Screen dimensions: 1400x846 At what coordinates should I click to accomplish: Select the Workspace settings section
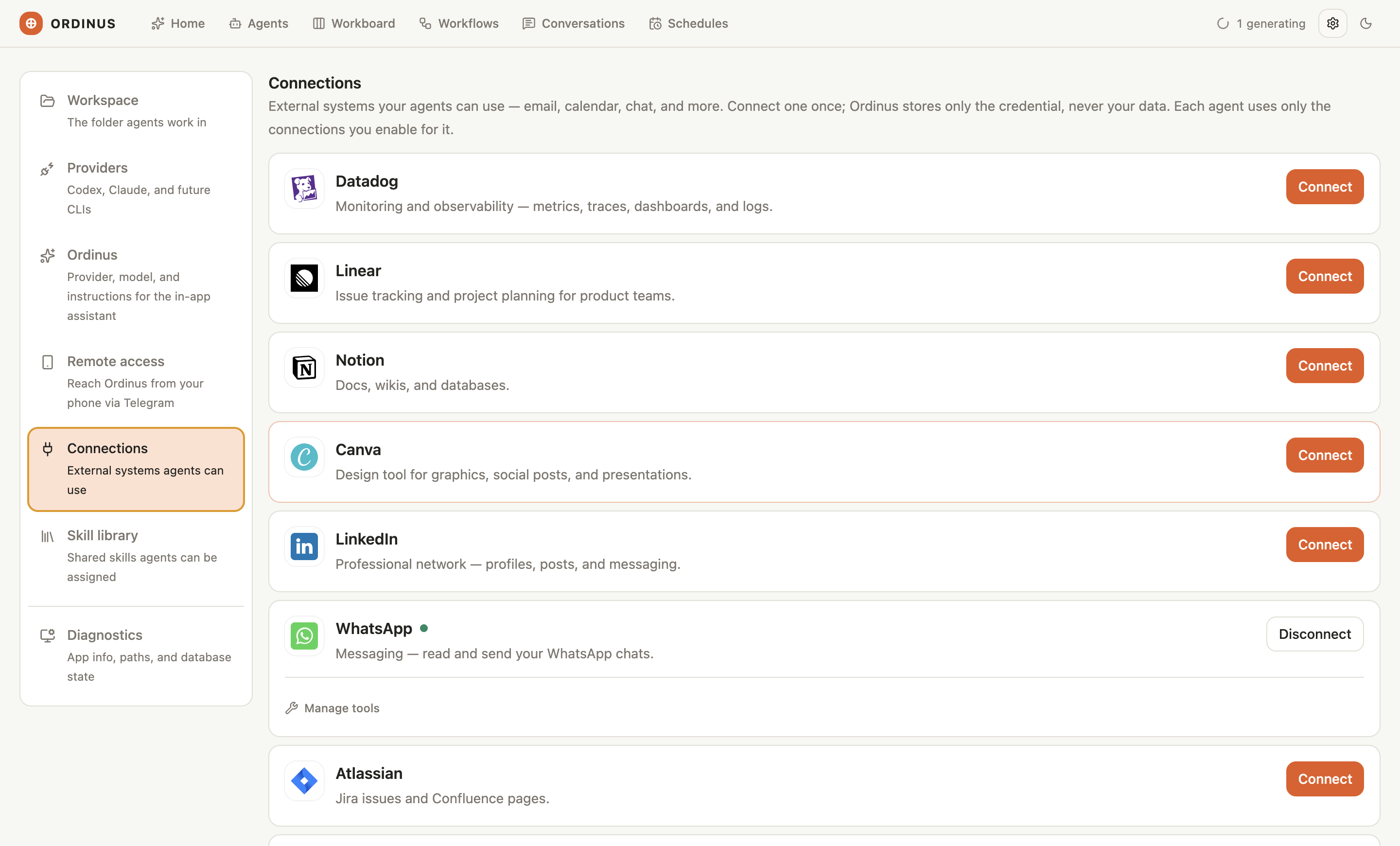click(137, 111)
